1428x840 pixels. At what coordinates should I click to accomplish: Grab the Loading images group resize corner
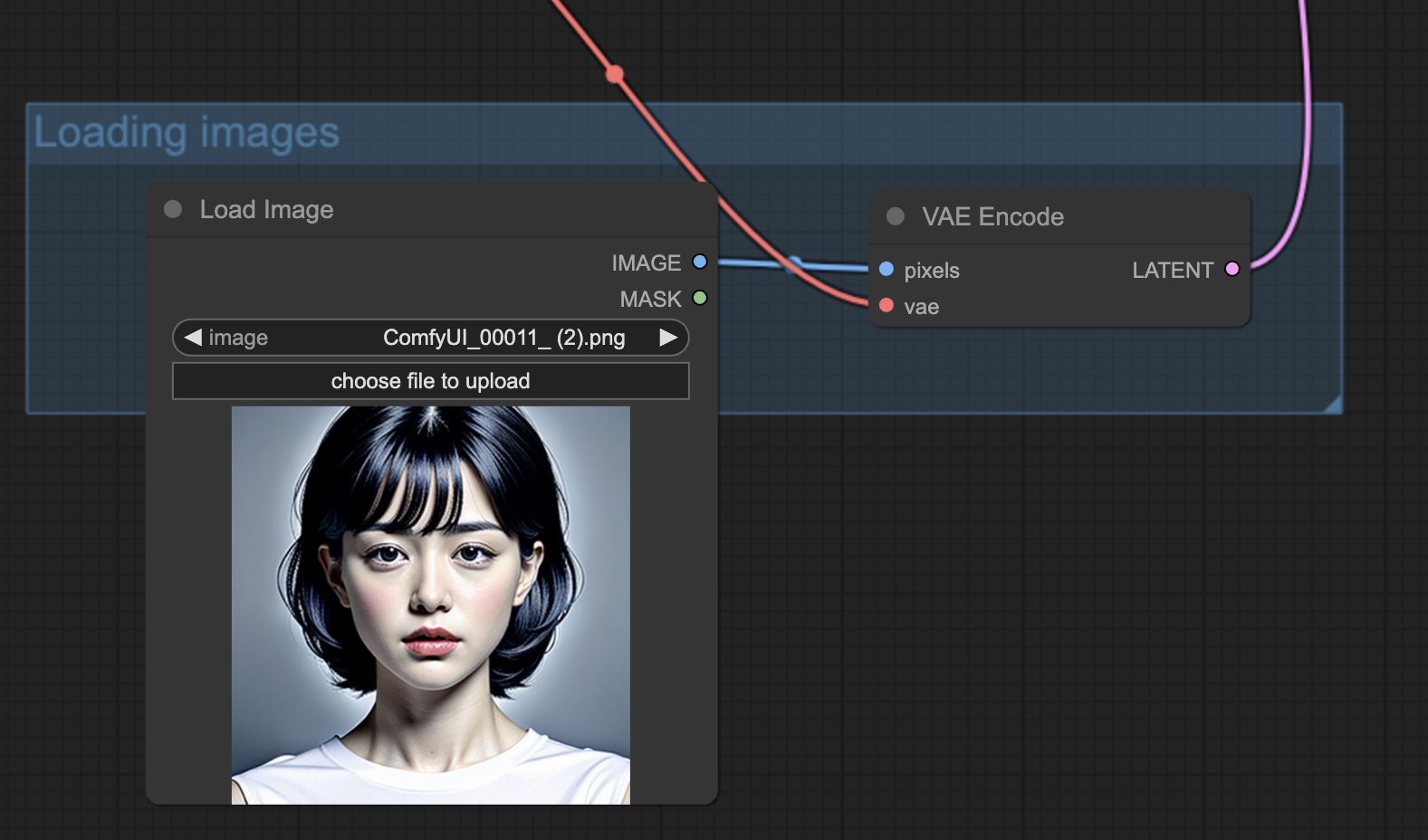pyautogui.click(x=1333, y=405)
